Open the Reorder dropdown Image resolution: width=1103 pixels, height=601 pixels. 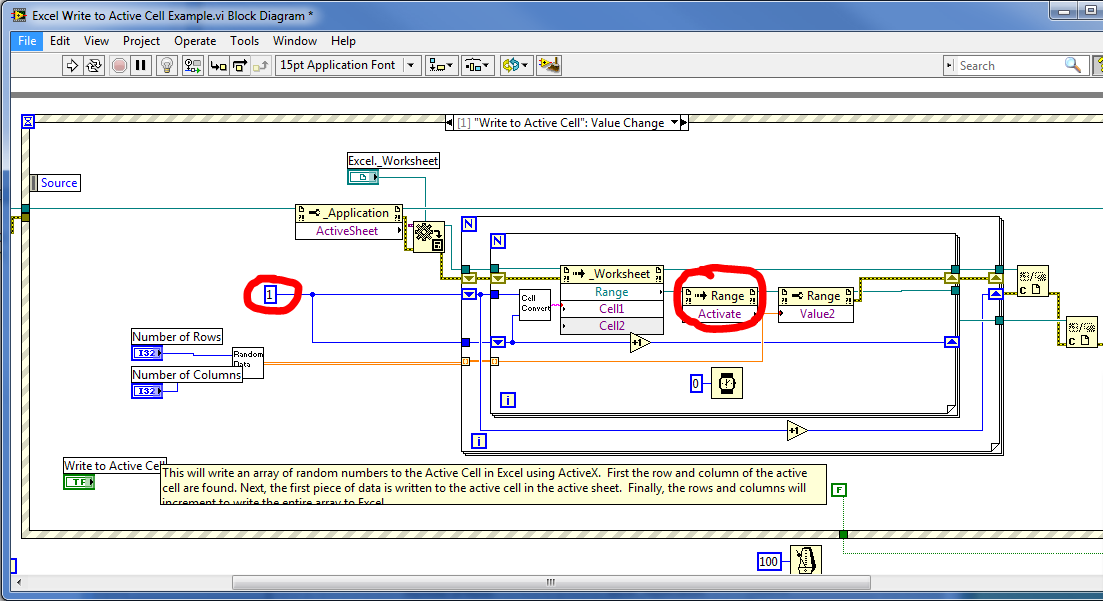[x=516, y=65]
